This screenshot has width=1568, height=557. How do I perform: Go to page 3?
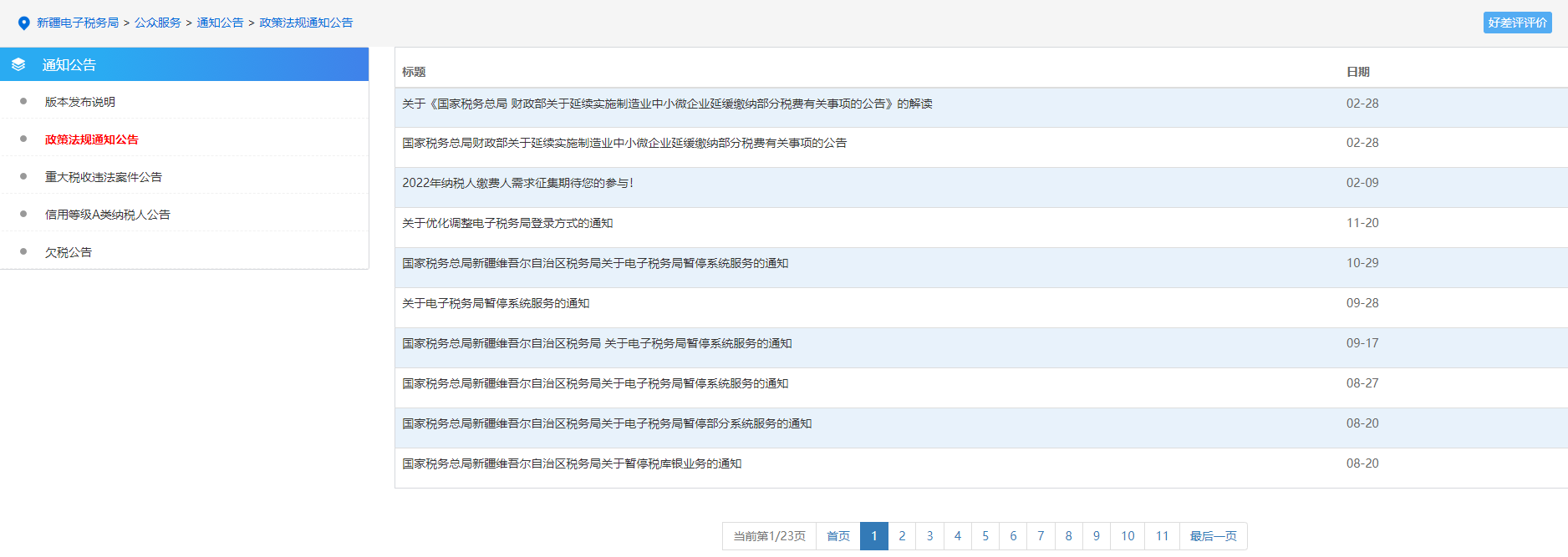tap(929, 536)
